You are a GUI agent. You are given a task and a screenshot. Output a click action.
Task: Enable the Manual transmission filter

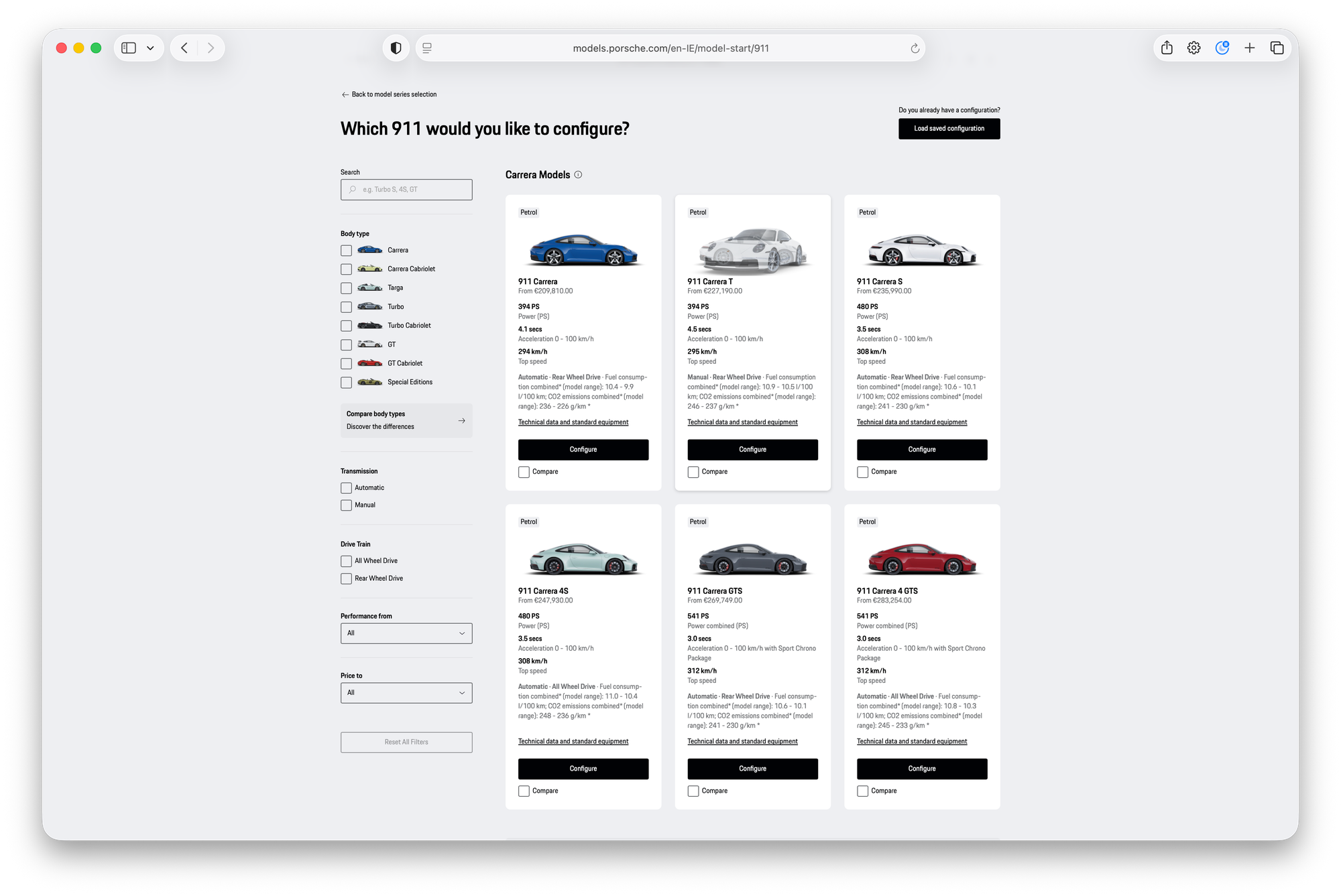pyautogui.click(x=346, y=505)
